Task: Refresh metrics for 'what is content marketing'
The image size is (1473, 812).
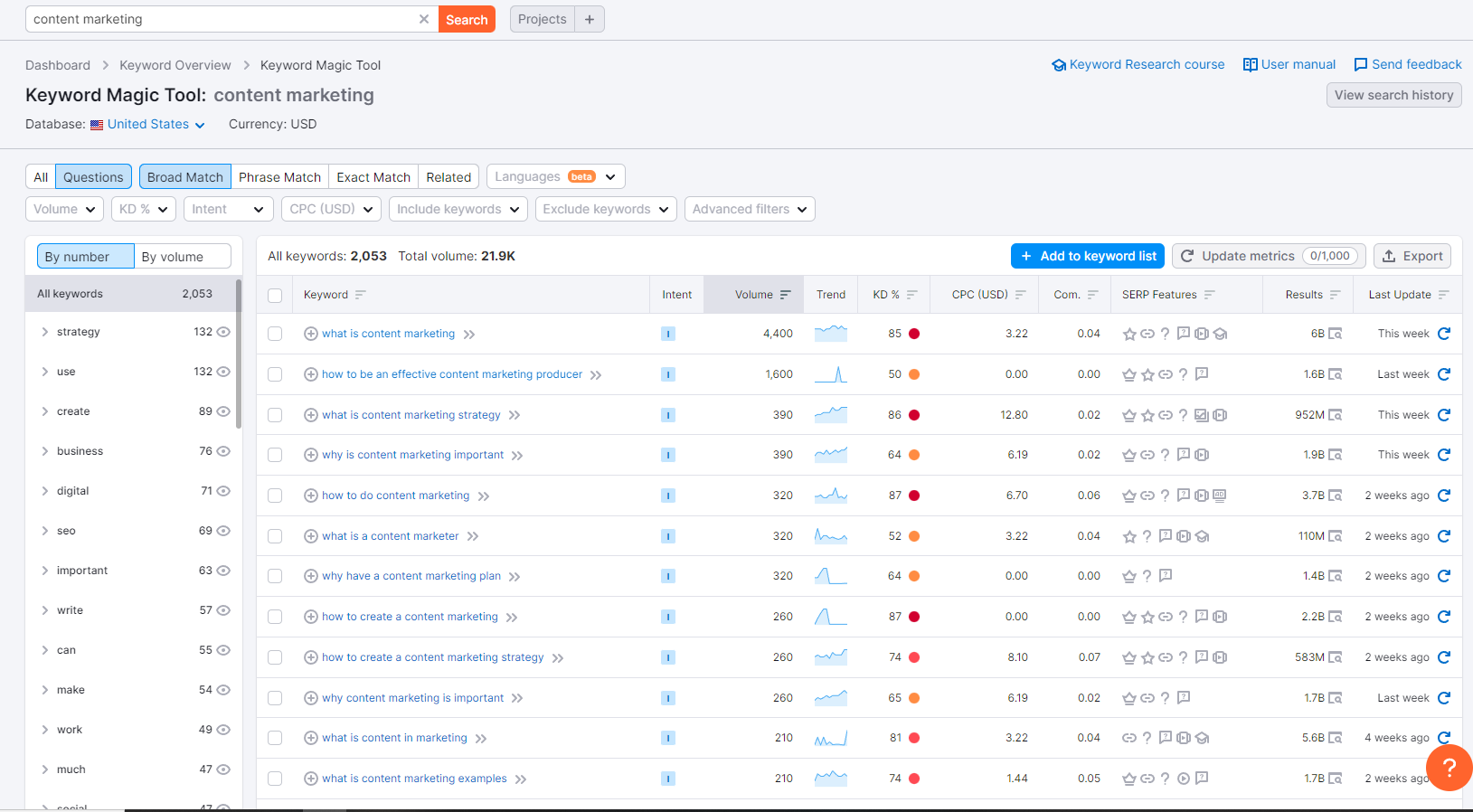Action: coord(1444,334)
